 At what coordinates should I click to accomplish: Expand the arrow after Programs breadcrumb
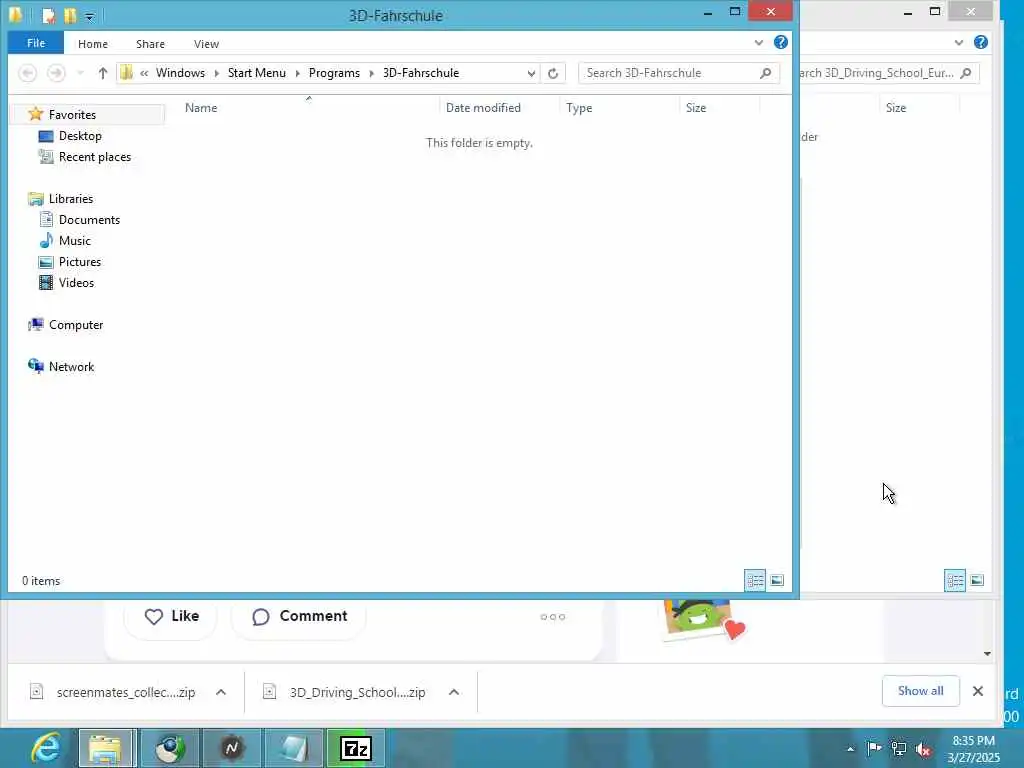coord(372,73)
